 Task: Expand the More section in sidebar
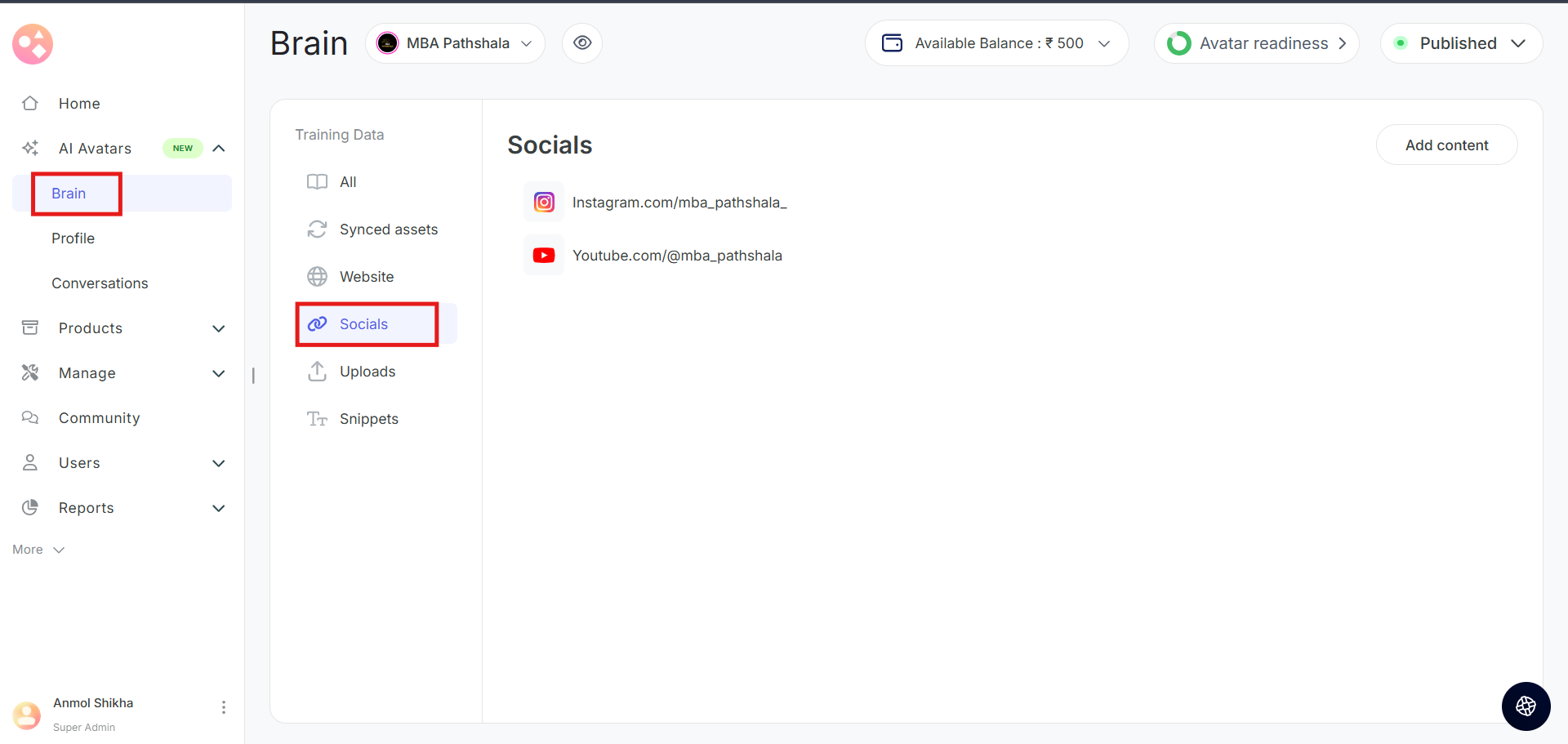(38, 550)
